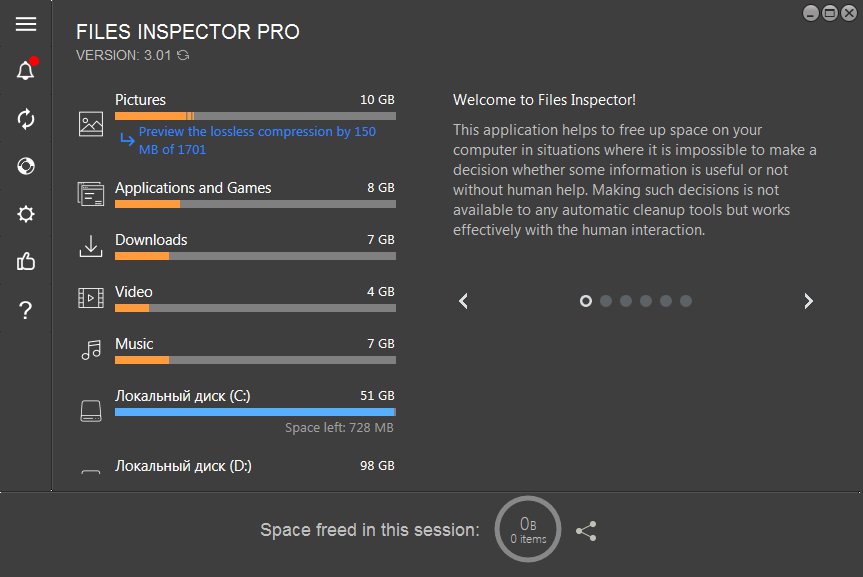Open the next welcome slide

click(808, 300)
